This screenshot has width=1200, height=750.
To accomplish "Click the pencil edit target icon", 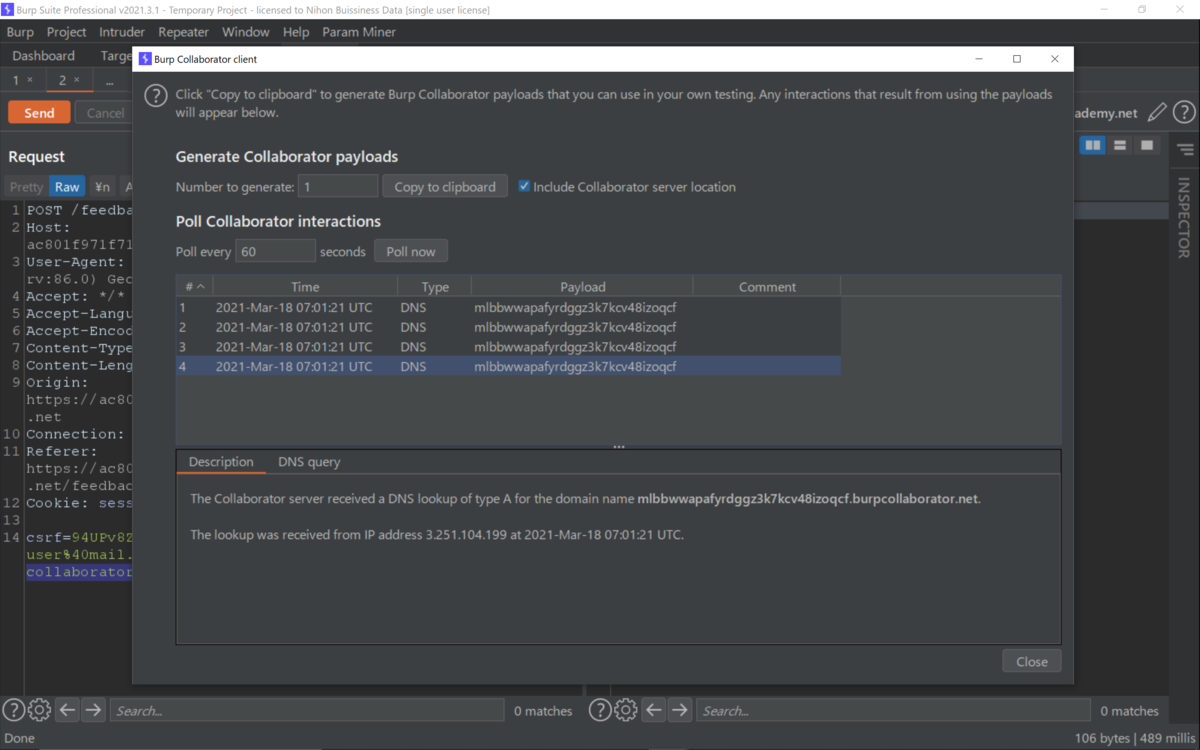I will pos(1156,113).
